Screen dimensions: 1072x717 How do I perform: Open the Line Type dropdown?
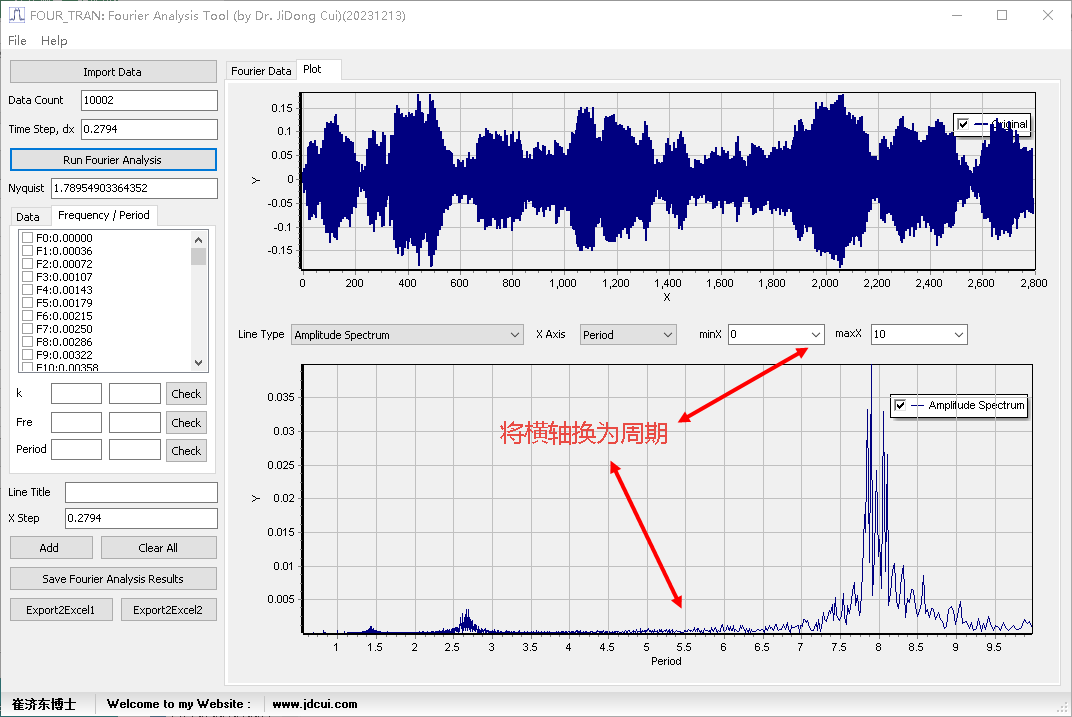click(407, 335)
